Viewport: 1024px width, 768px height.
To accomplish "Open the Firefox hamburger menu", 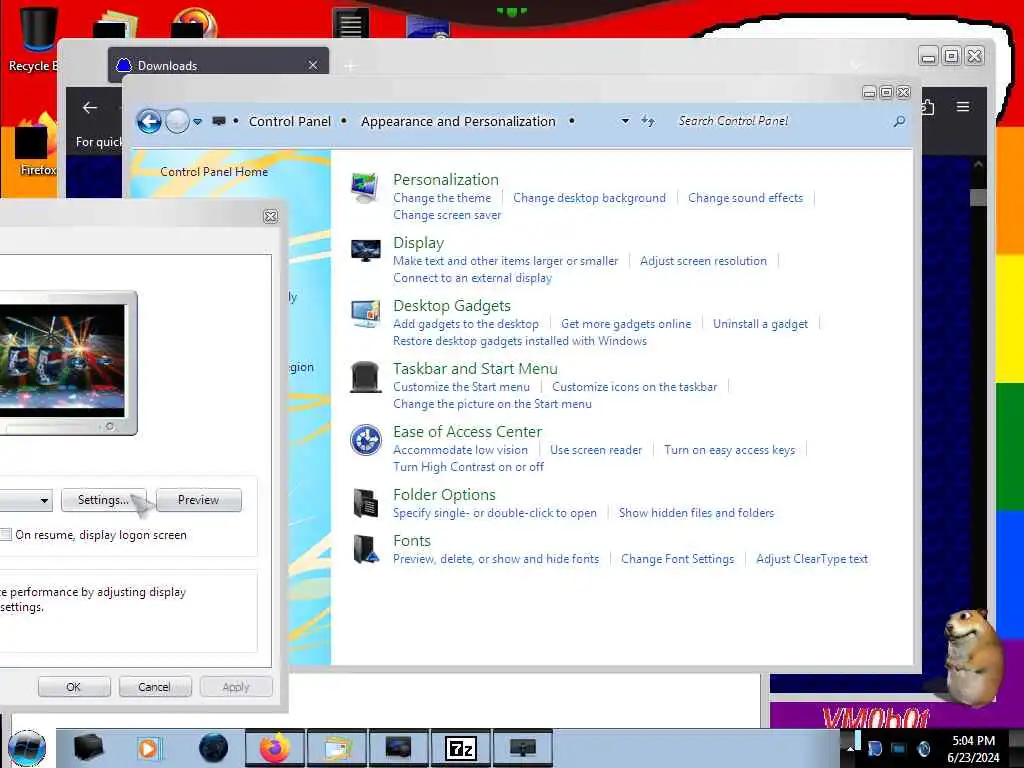I will (x=963, y=106).
